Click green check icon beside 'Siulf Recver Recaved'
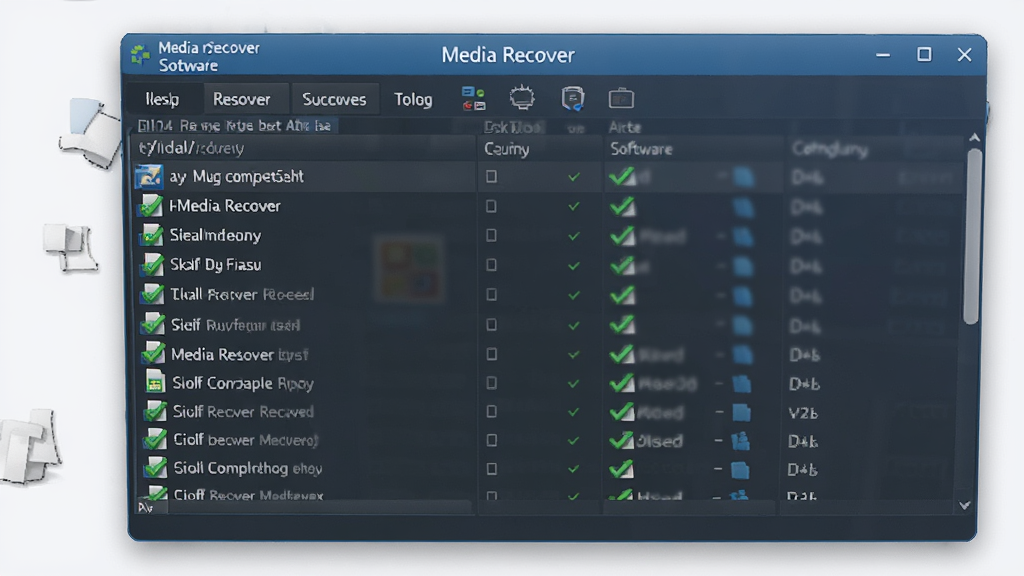 pos(155,411)
